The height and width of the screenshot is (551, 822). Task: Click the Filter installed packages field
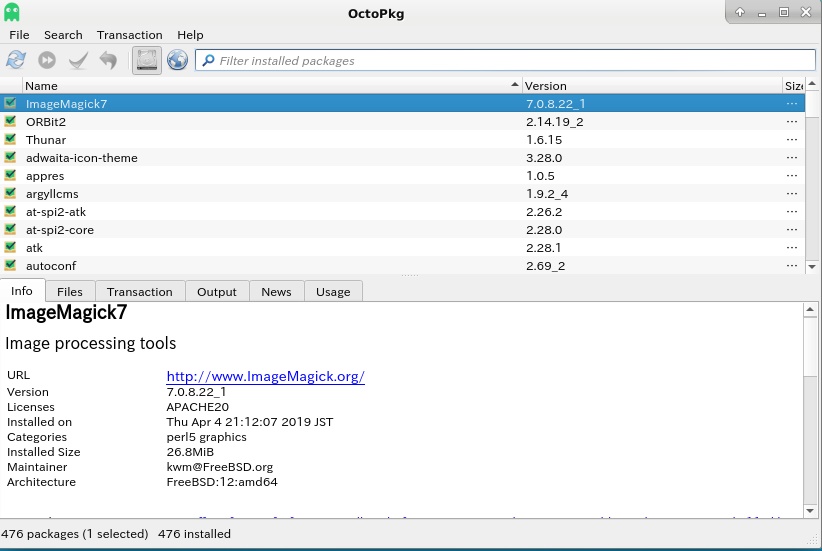505,60
